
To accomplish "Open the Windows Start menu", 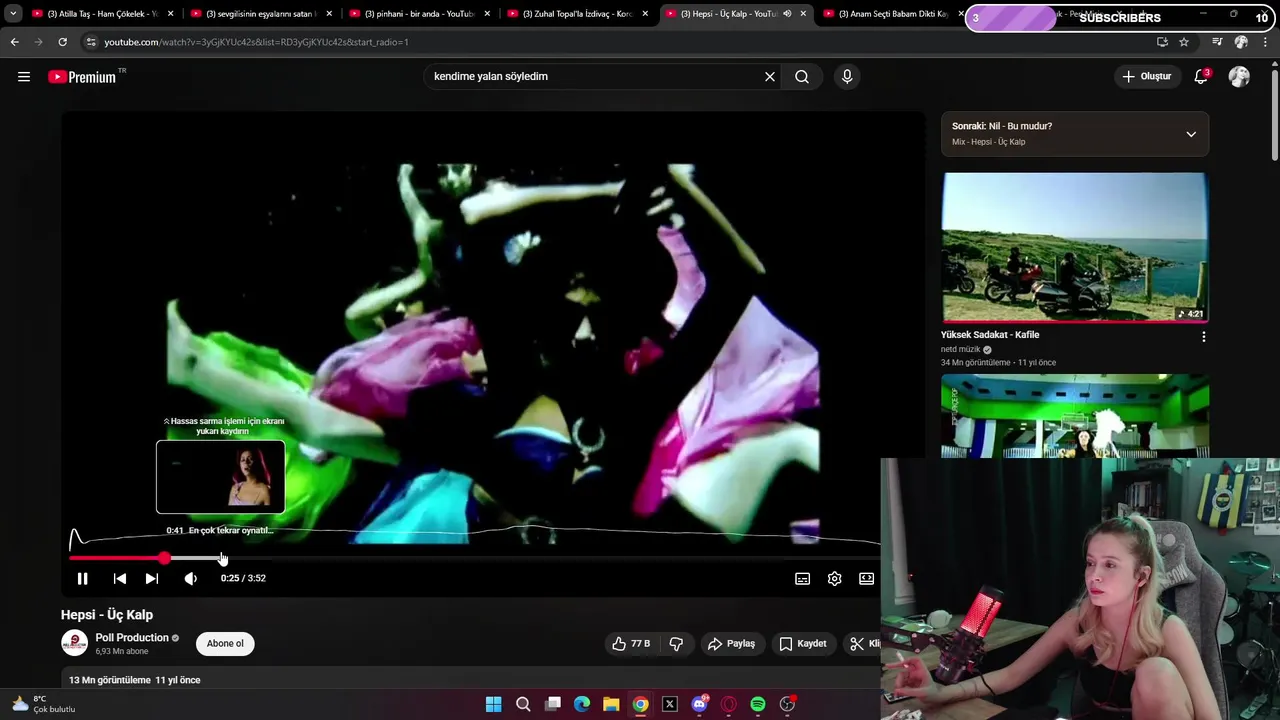I will tap(494, 704).
